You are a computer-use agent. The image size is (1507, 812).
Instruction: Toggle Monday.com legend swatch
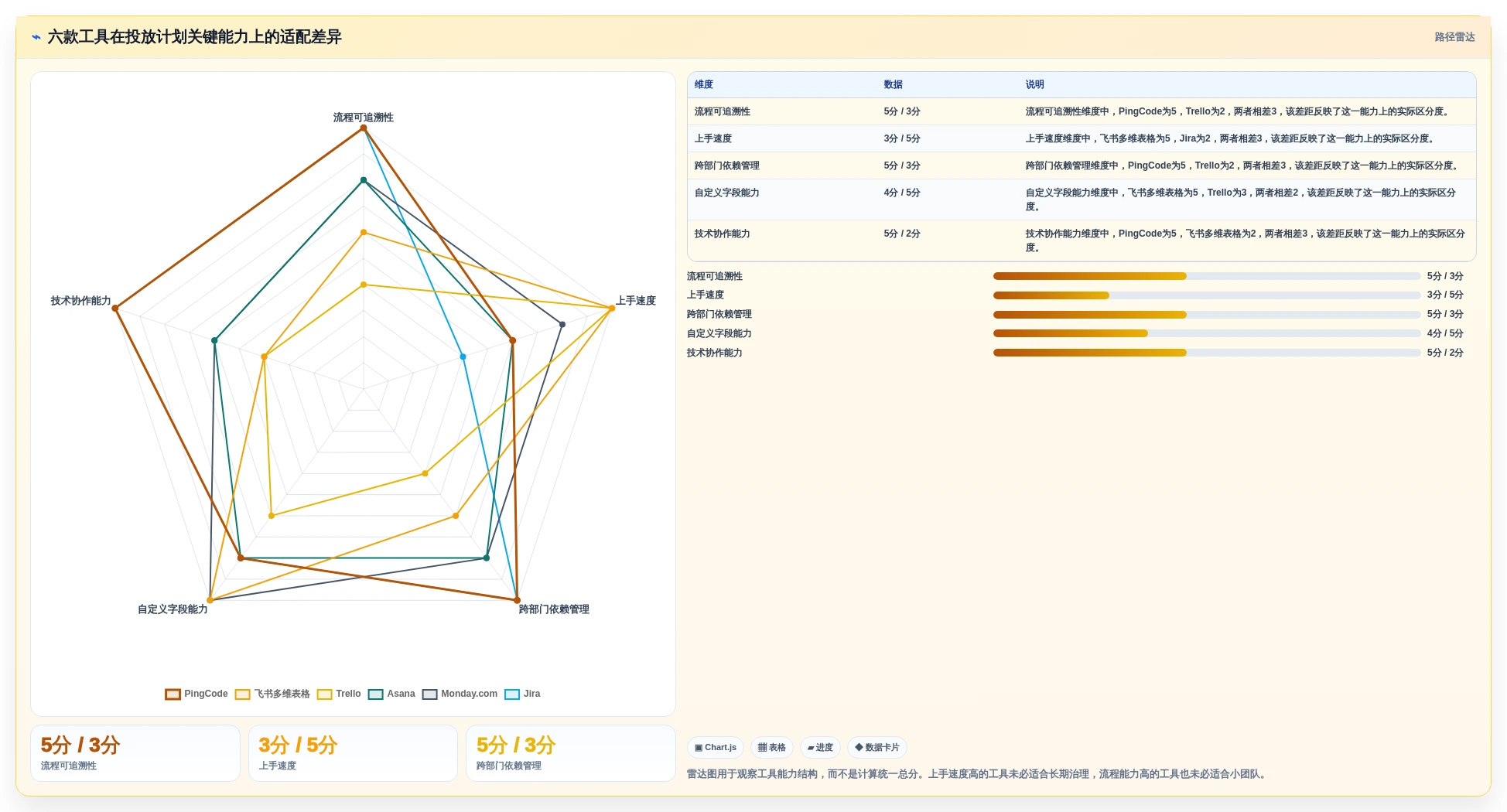[x=430, y=694]
